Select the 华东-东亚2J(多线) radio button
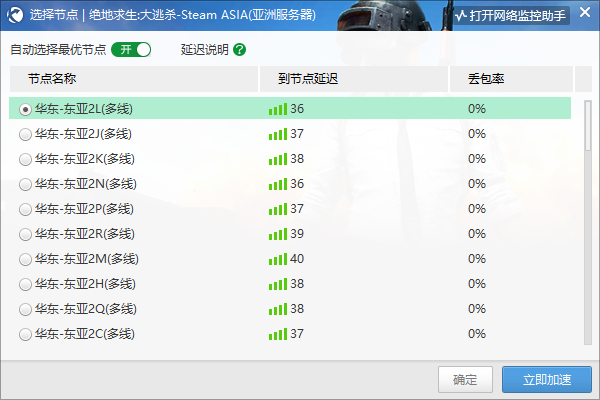The image size is (600, 400). pos(26,134)
